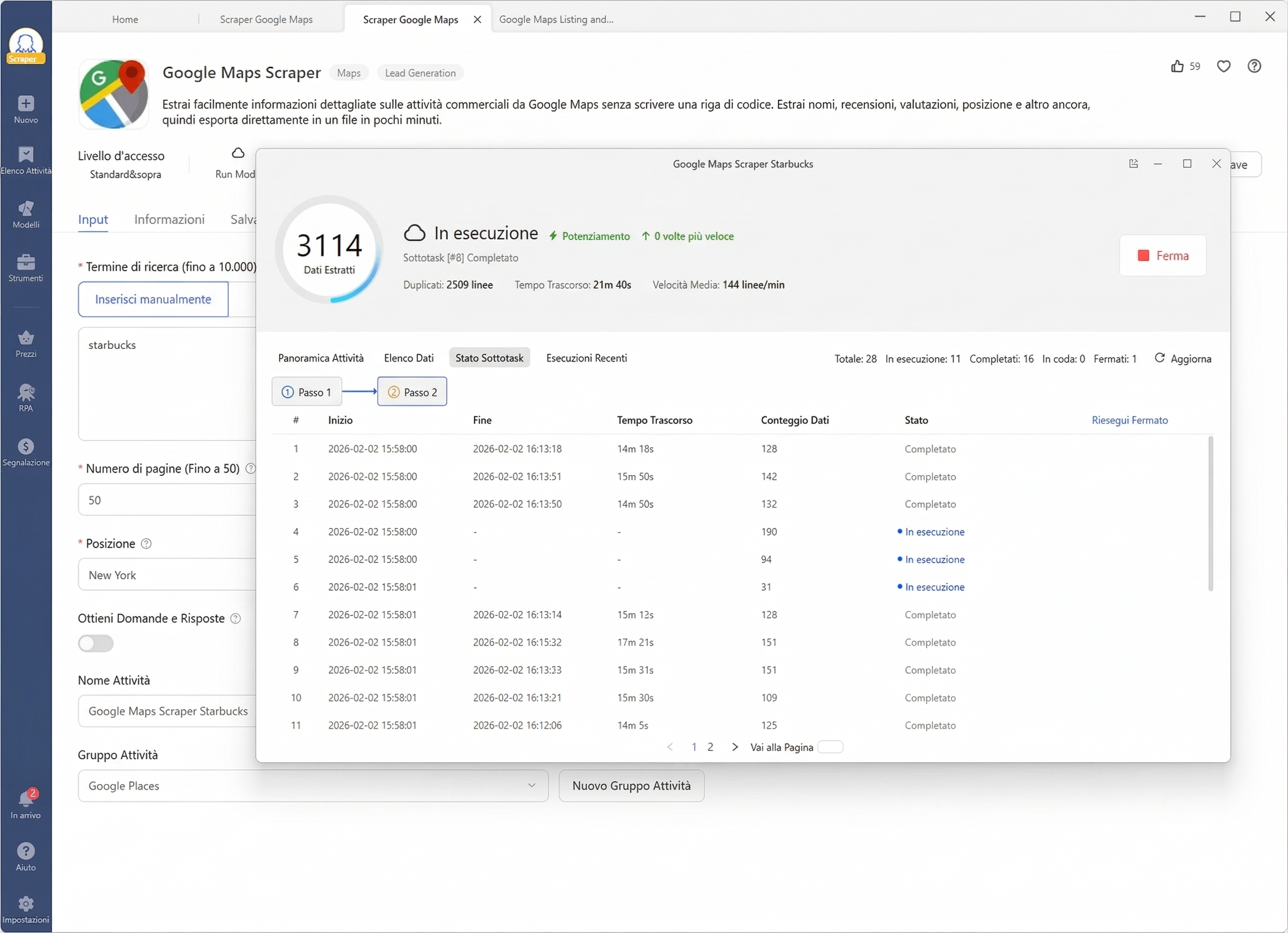
Task: Switch to Google Maps Listing and... tab
Action: click(557, 19)
